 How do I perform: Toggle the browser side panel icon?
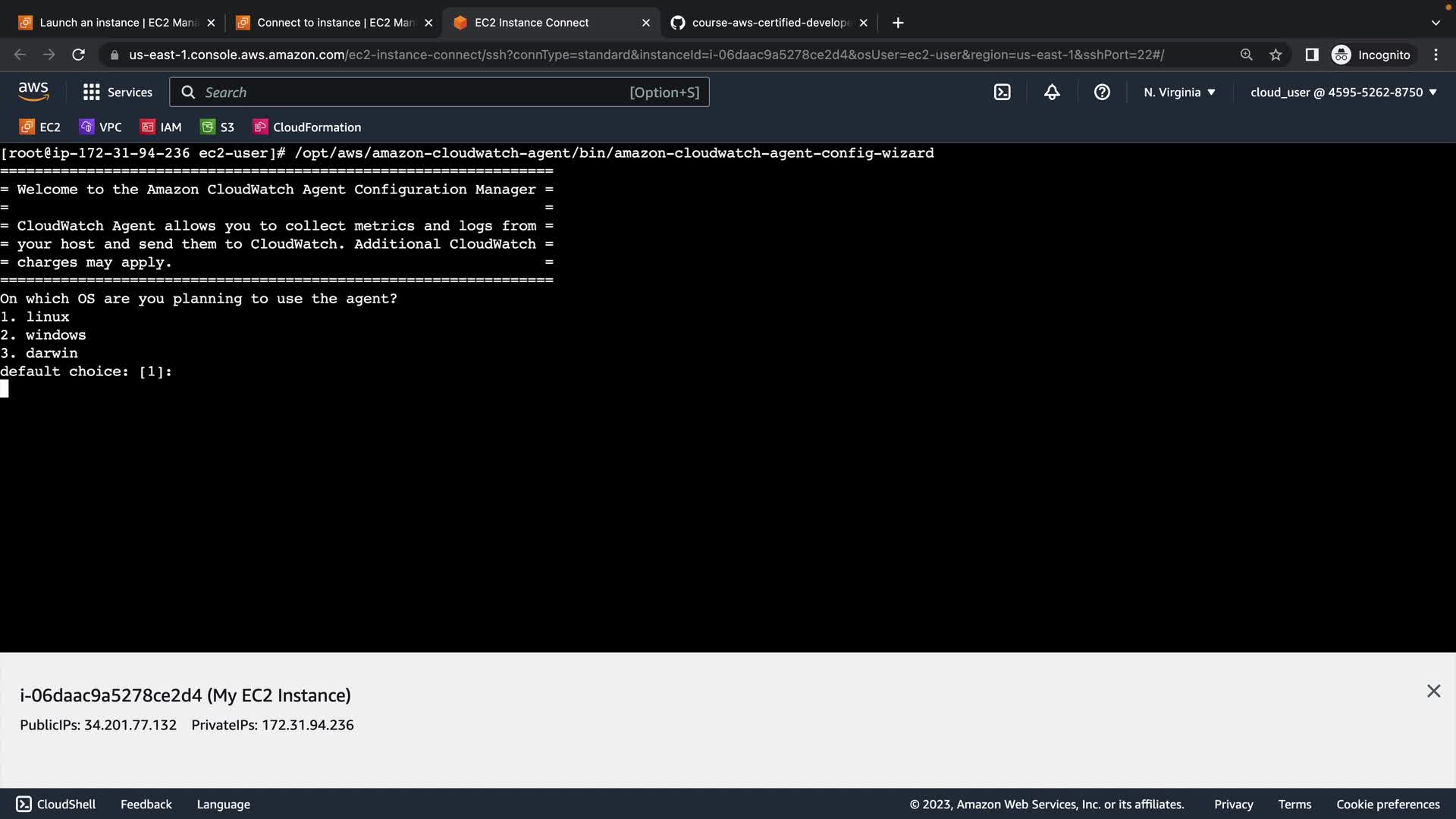coord(1311,55)
